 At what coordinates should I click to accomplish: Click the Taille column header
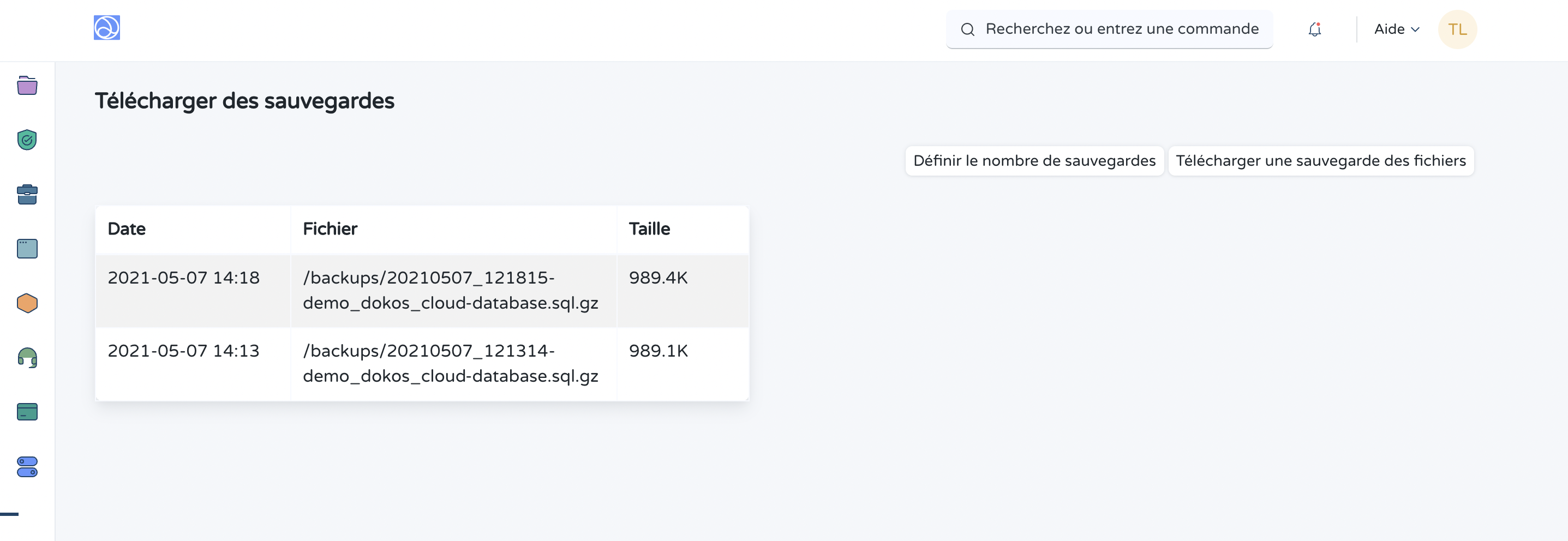(649, 229)
